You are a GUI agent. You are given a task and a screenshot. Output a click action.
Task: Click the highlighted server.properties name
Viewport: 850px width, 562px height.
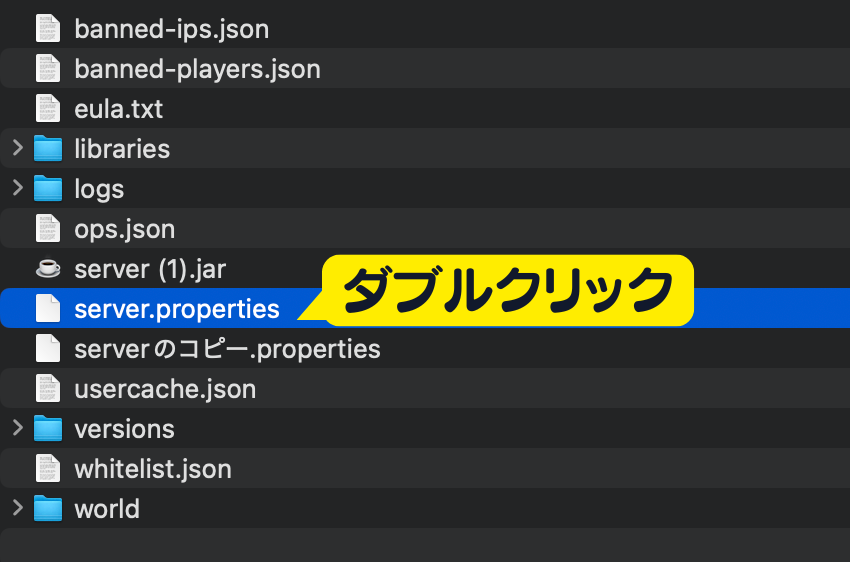tap(177, 309)
